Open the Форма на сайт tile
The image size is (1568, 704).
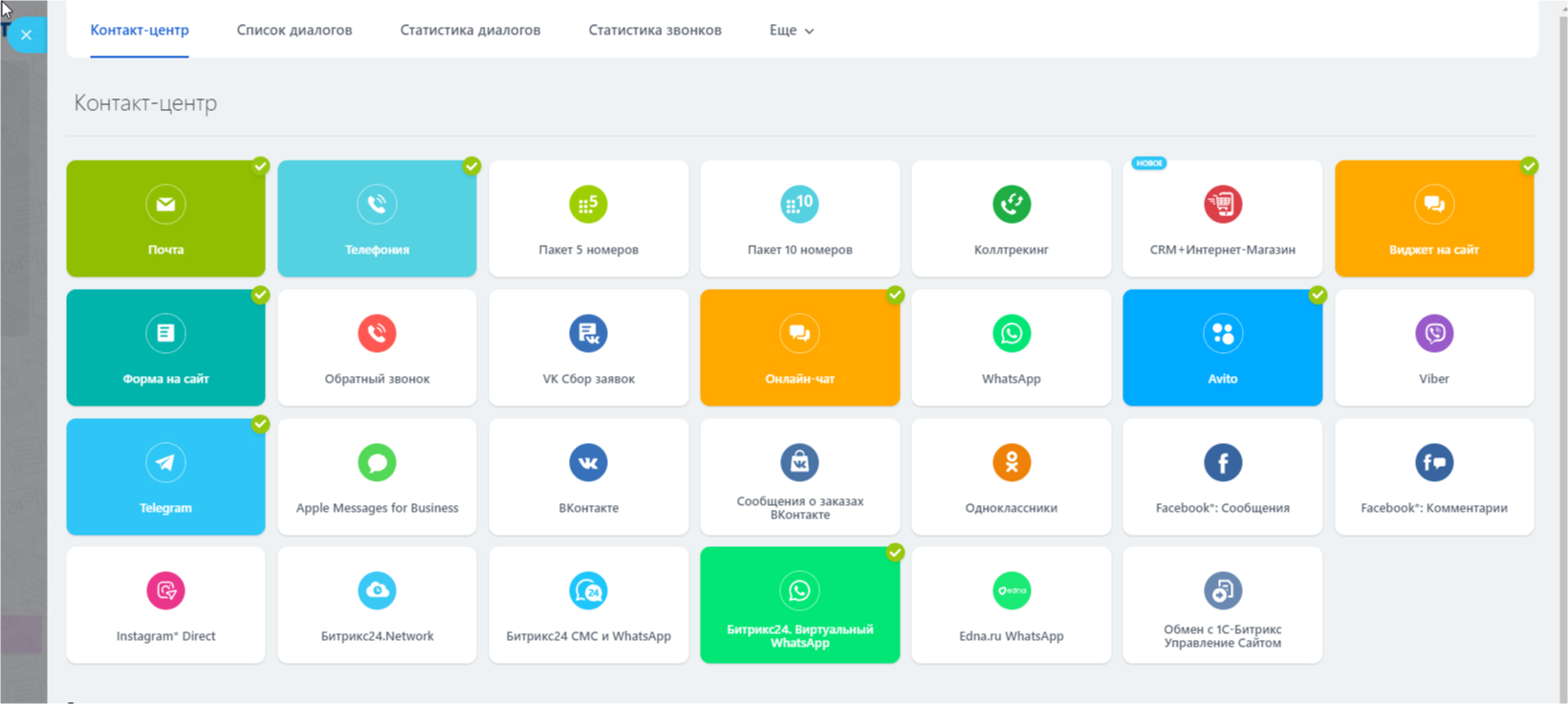coord(165,348)
